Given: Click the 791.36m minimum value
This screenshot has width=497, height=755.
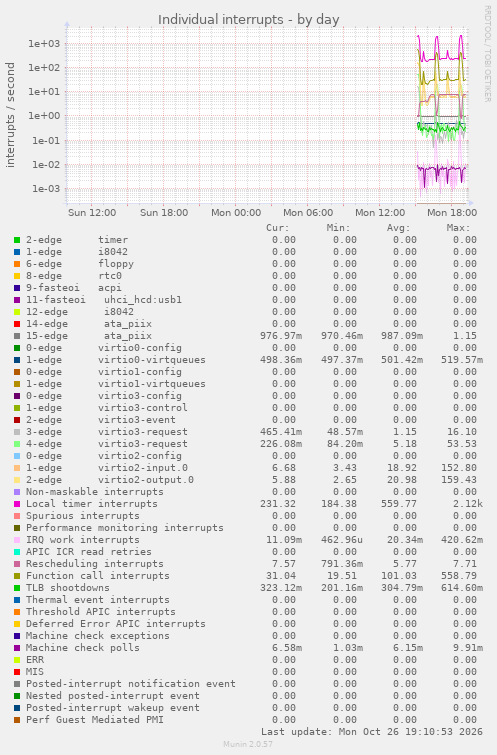Looking at the screenshot, I should [341, 564].
